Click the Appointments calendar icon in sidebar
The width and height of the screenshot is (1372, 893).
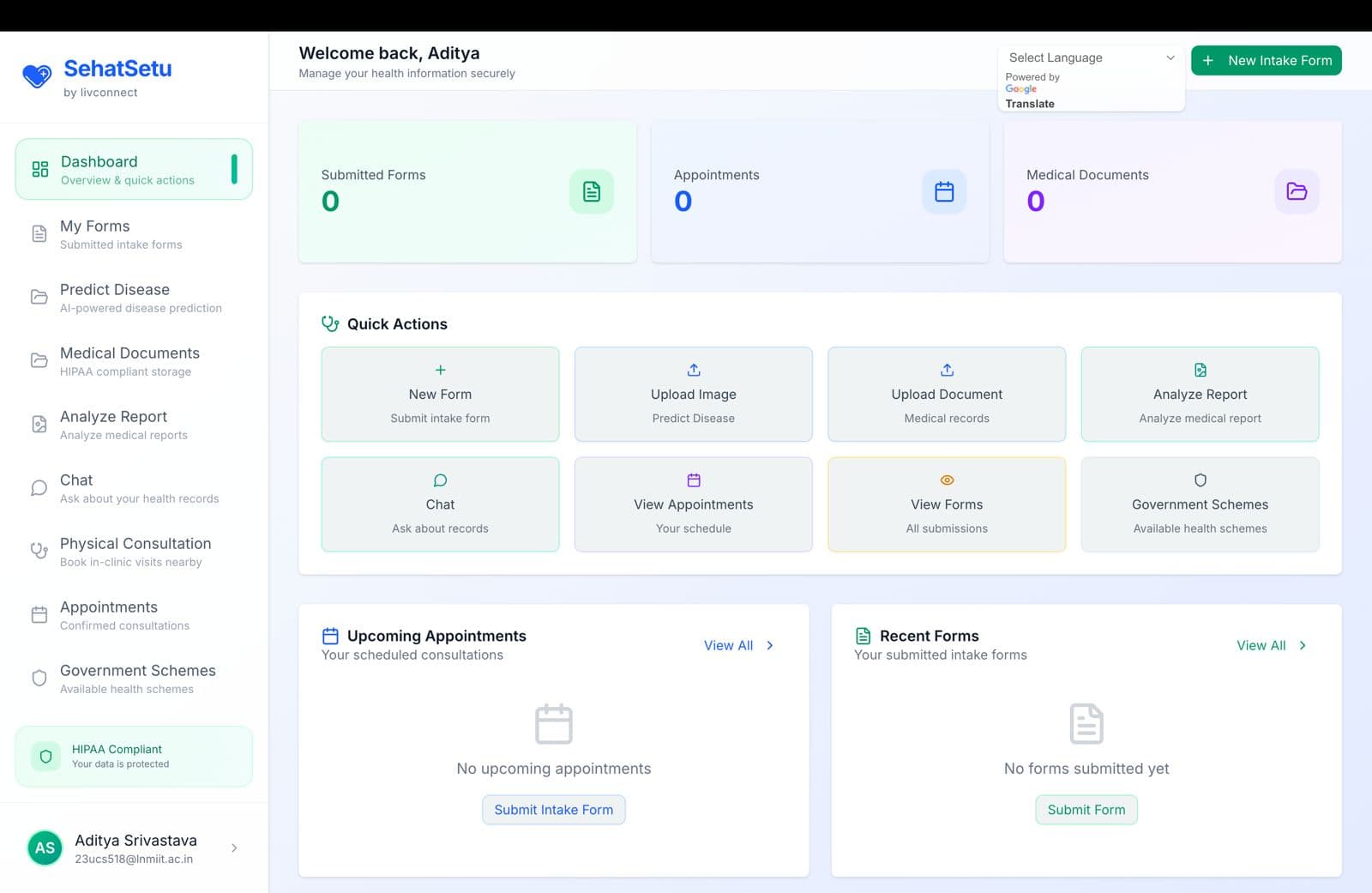point(39,614)
